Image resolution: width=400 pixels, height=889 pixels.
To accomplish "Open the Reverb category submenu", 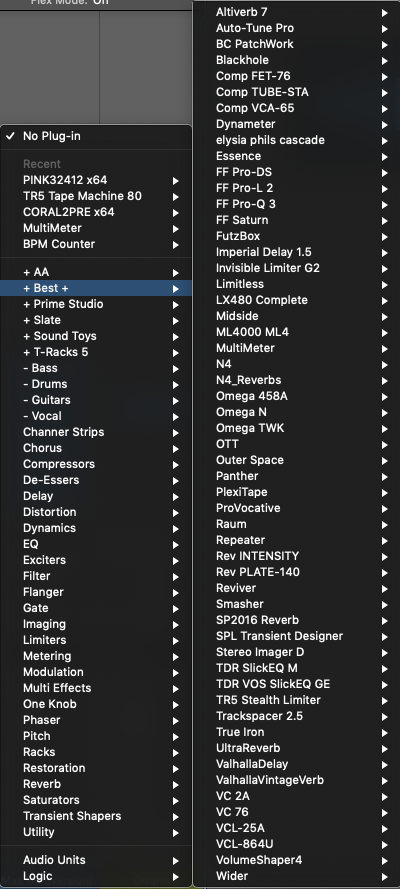I will (x=96, y=784).
